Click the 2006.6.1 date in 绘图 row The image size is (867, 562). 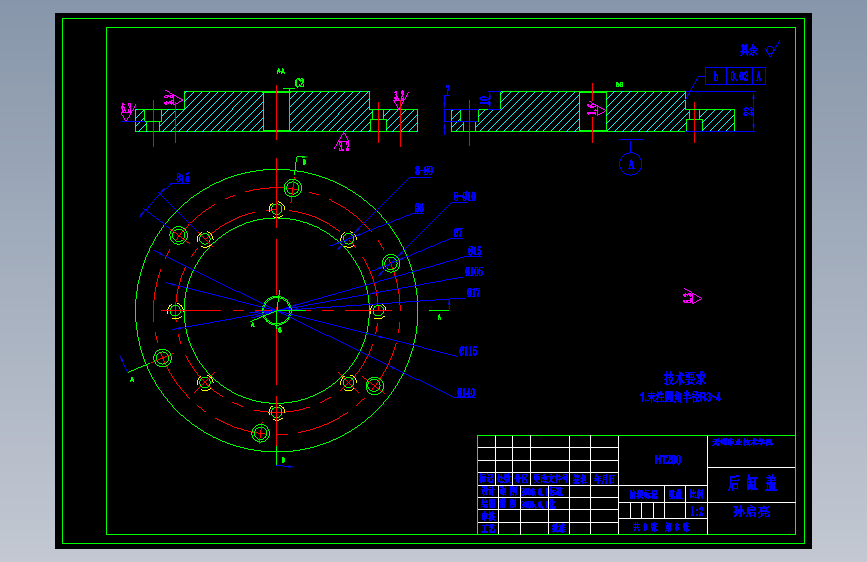coord(533,503)
